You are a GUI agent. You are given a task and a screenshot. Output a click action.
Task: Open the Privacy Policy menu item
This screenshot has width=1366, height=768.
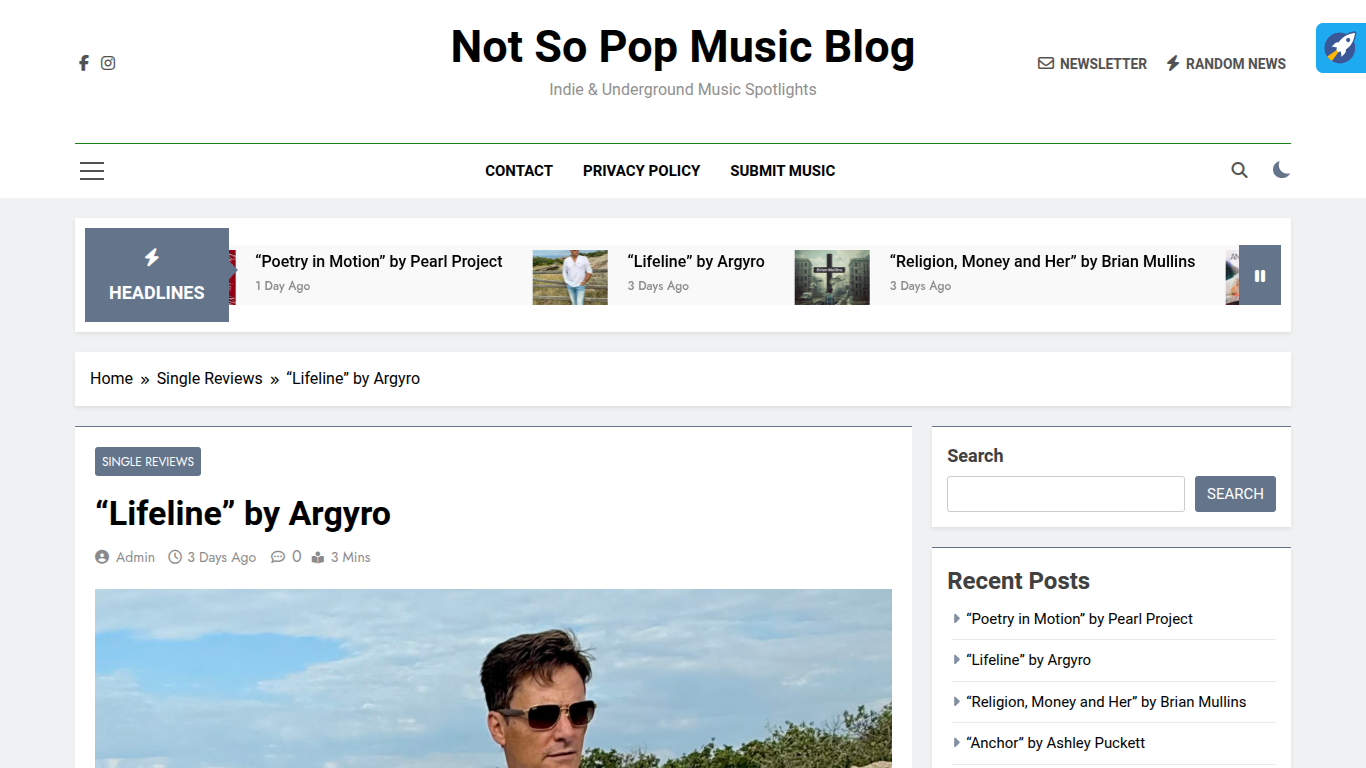pos(641,171)
